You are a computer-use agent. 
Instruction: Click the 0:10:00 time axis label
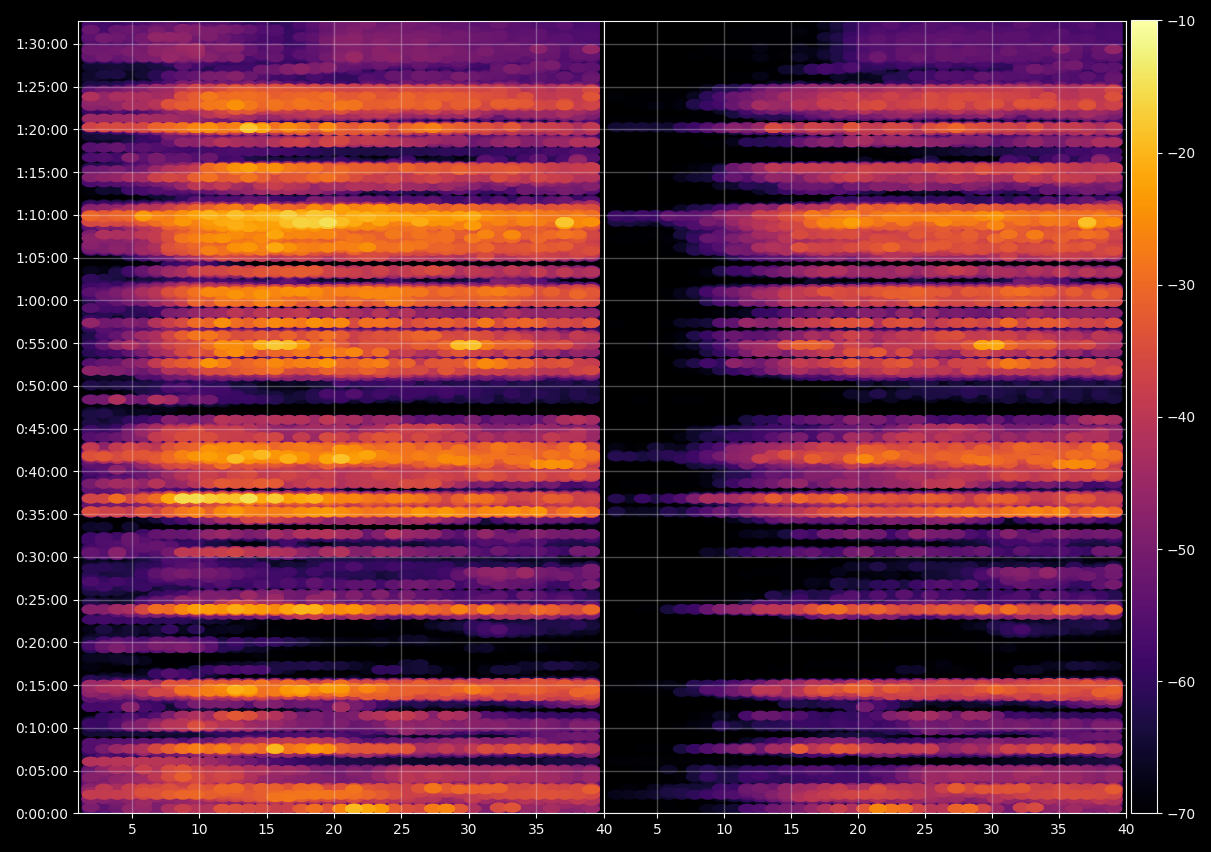coord(42,728)
